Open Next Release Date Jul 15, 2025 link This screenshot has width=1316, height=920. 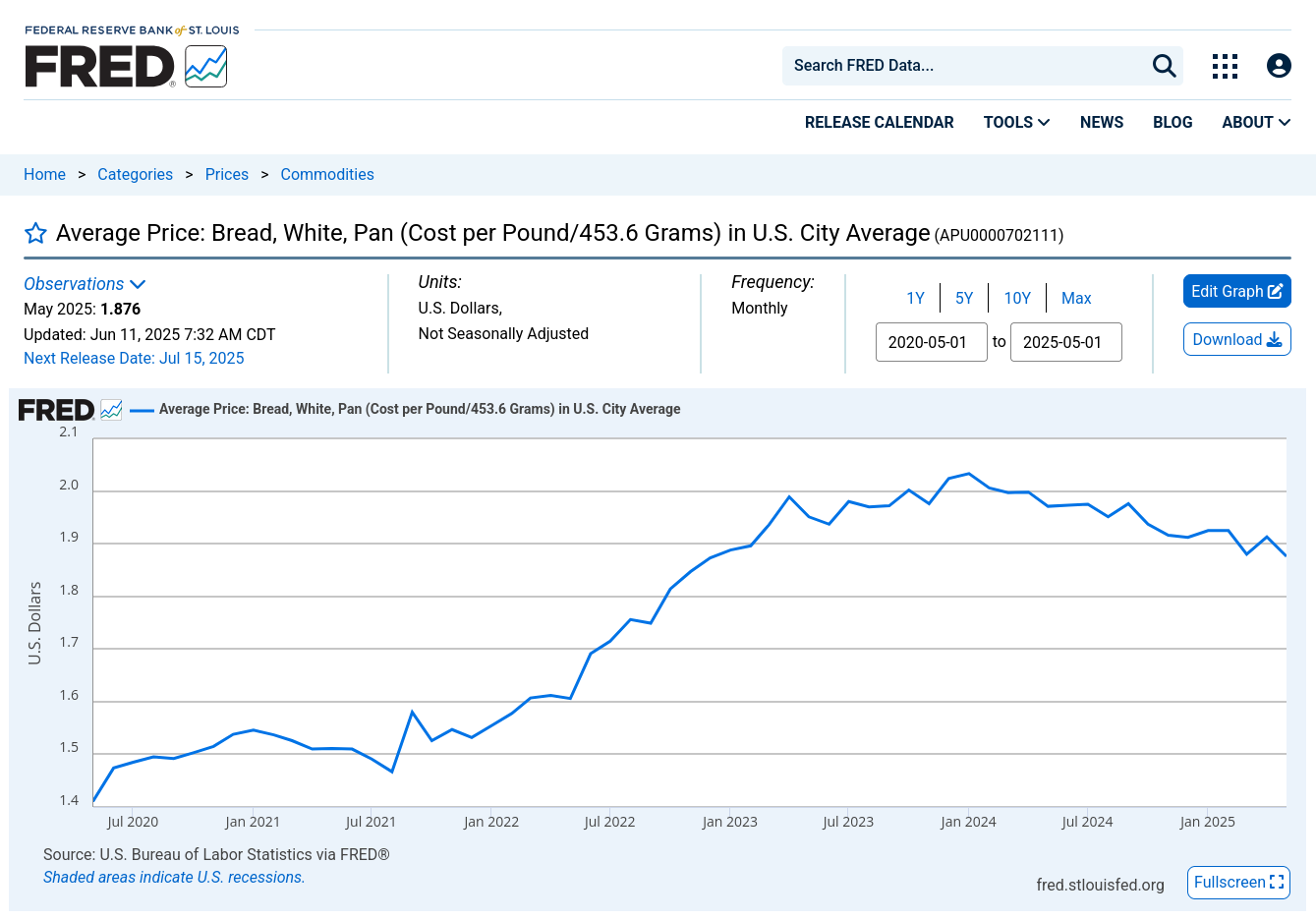click(x=134, y=359)
